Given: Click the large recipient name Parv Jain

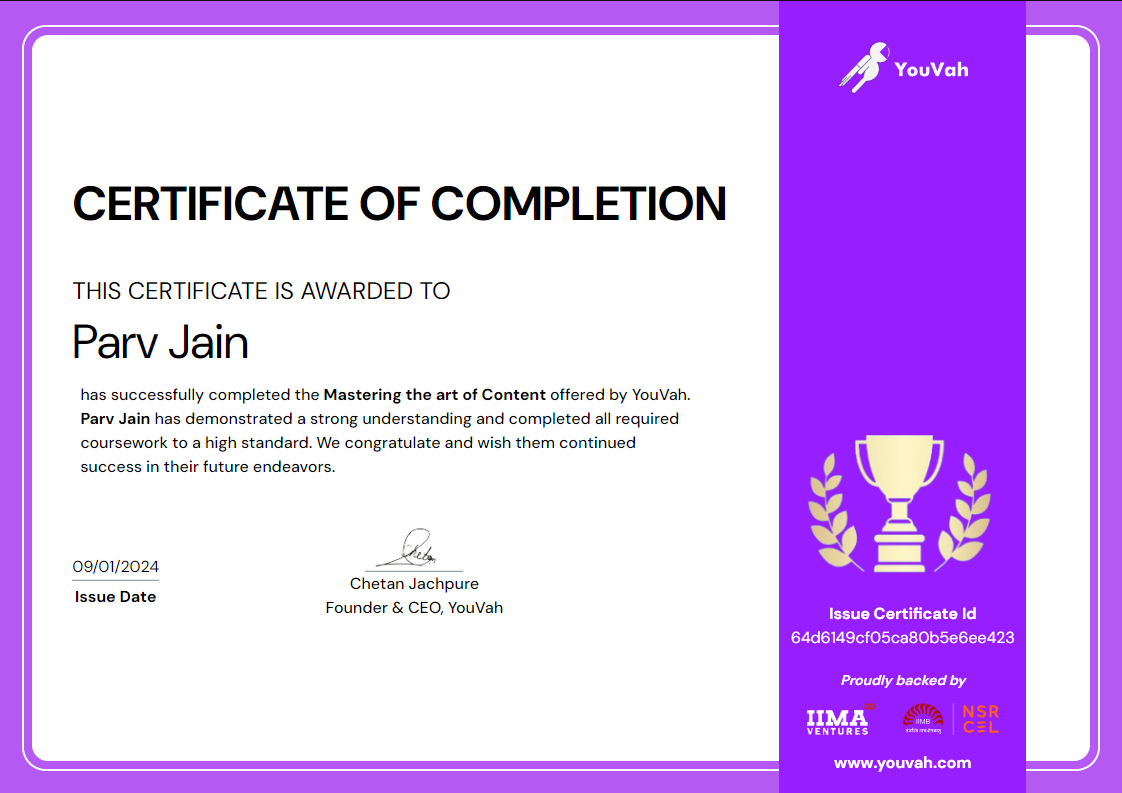Looking at the screenshot, I should pyautogui.click(x=160, y=341).
